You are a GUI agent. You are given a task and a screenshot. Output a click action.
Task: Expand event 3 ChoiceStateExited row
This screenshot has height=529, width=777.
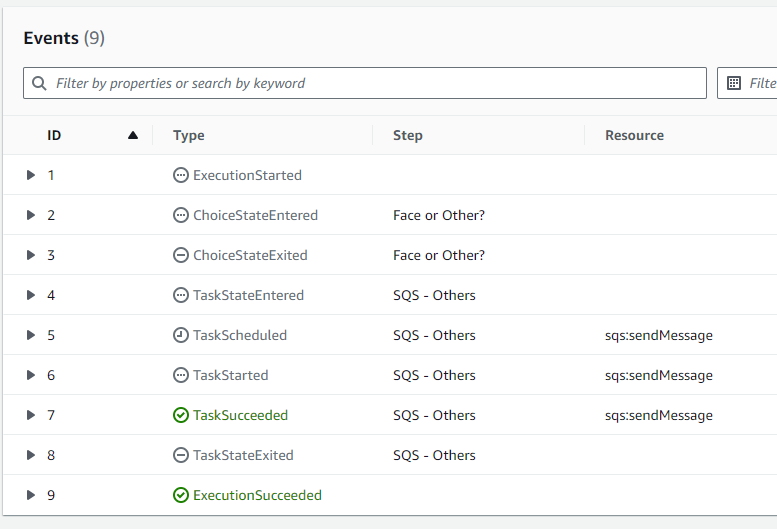pyautogui.click(x=31, y=255)
